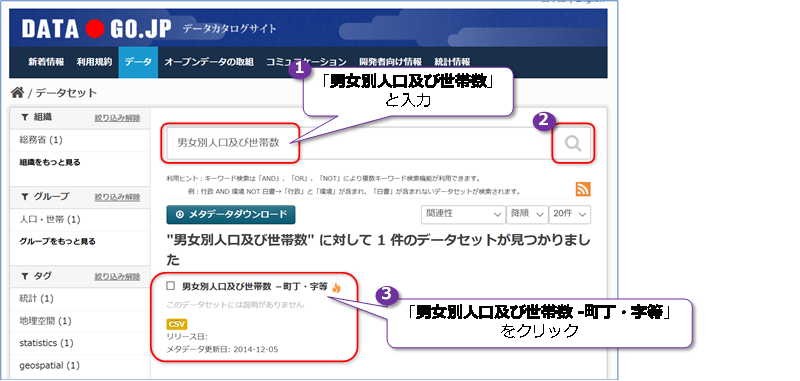Filter by 総務省 (1) organization
The width and height of the screenshot is (800, 381).
[x=41, y=140]
